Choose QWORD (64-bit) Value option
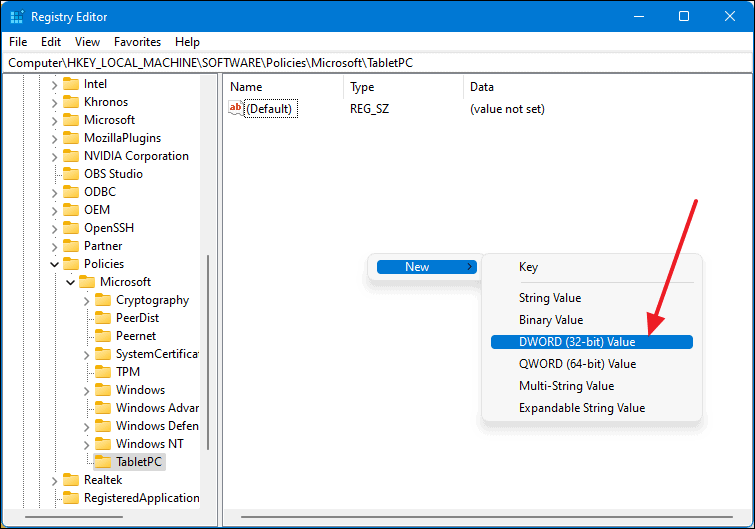Screen dimensions: 755x529 592,364
